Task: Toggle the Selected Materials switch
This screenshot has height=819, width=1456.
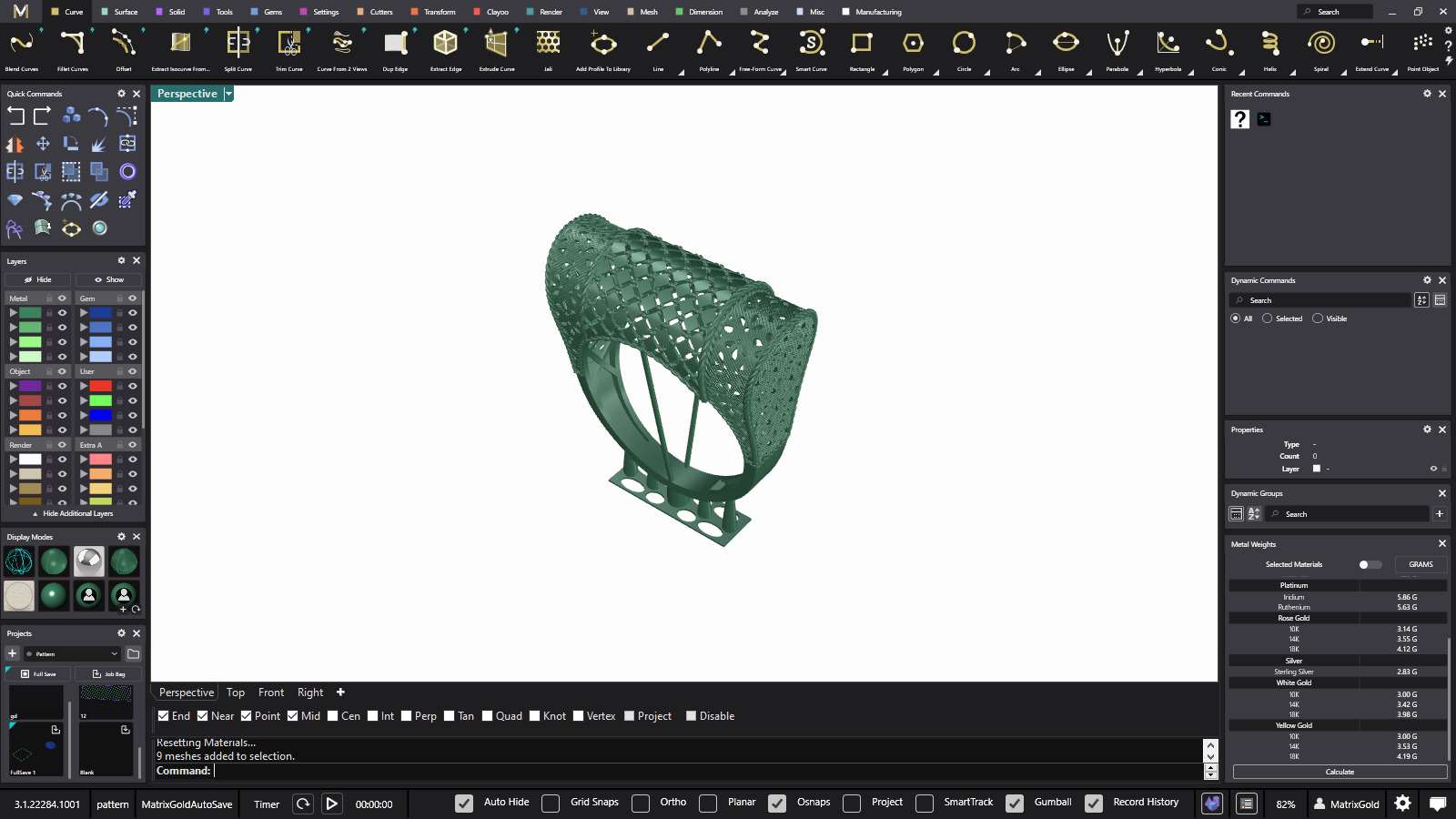Action: point(1370,564)
